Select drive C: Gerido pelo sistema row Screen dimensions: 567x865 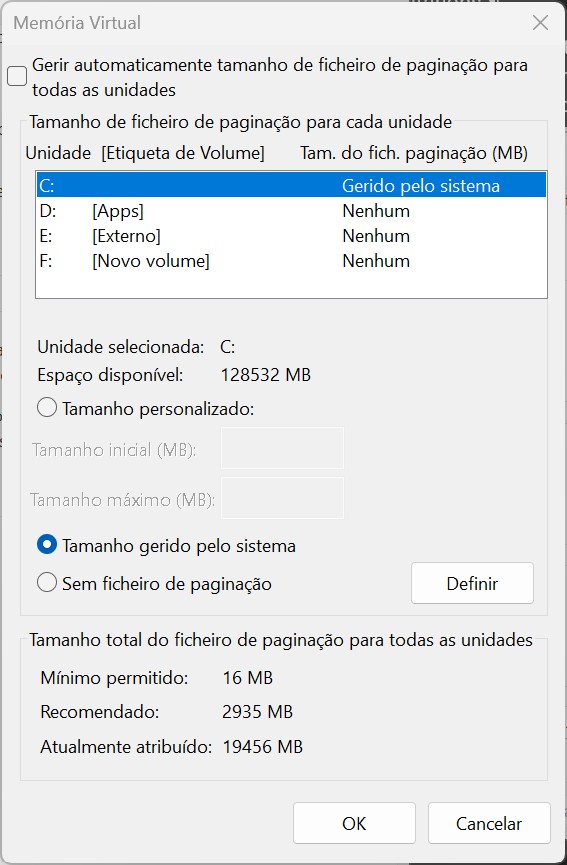tap(291, 185)
